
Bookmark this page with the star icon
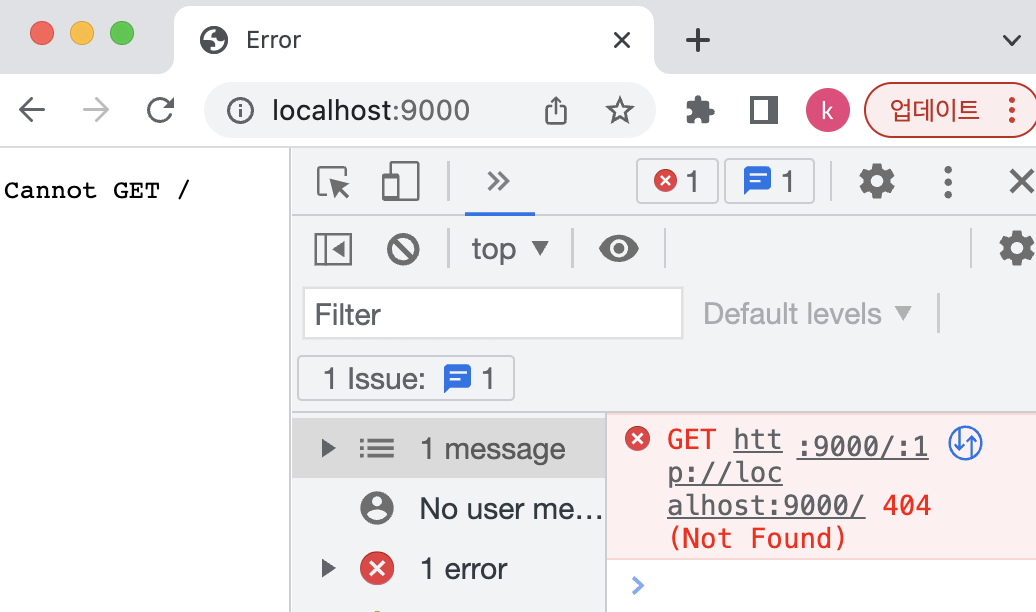(x=620, y=110)
